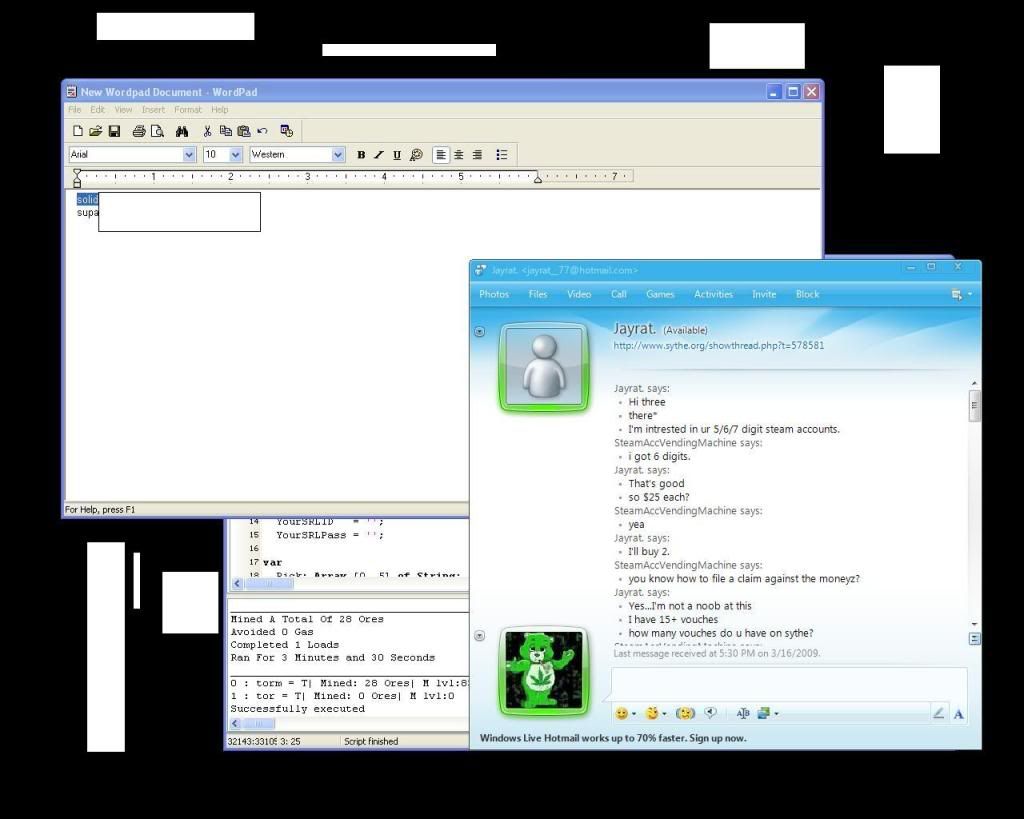Click the Messenger message input box
Viewport: 1024px width, 819px height.
(789, 684)
